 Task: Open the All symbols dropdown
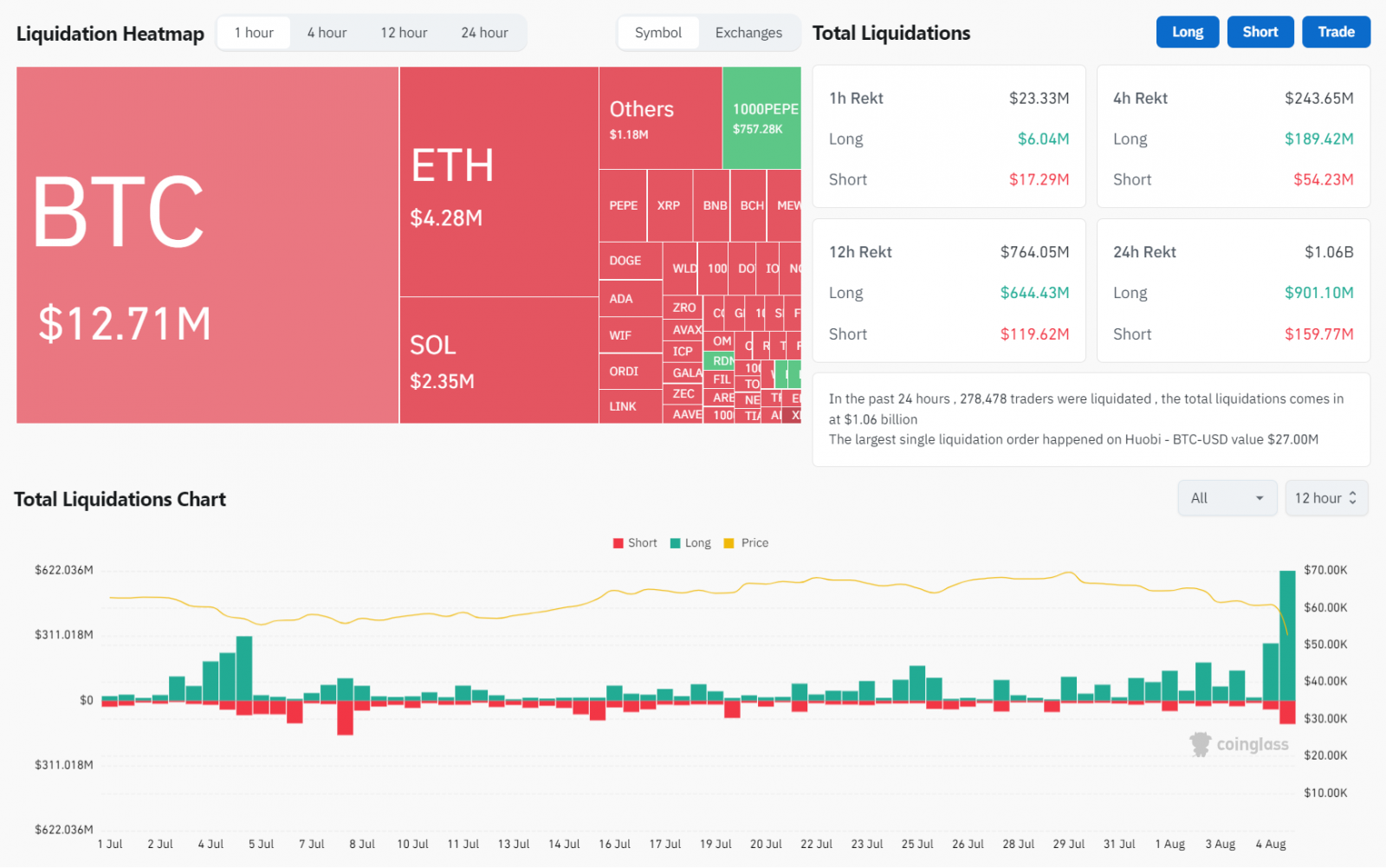(1227, 498)
